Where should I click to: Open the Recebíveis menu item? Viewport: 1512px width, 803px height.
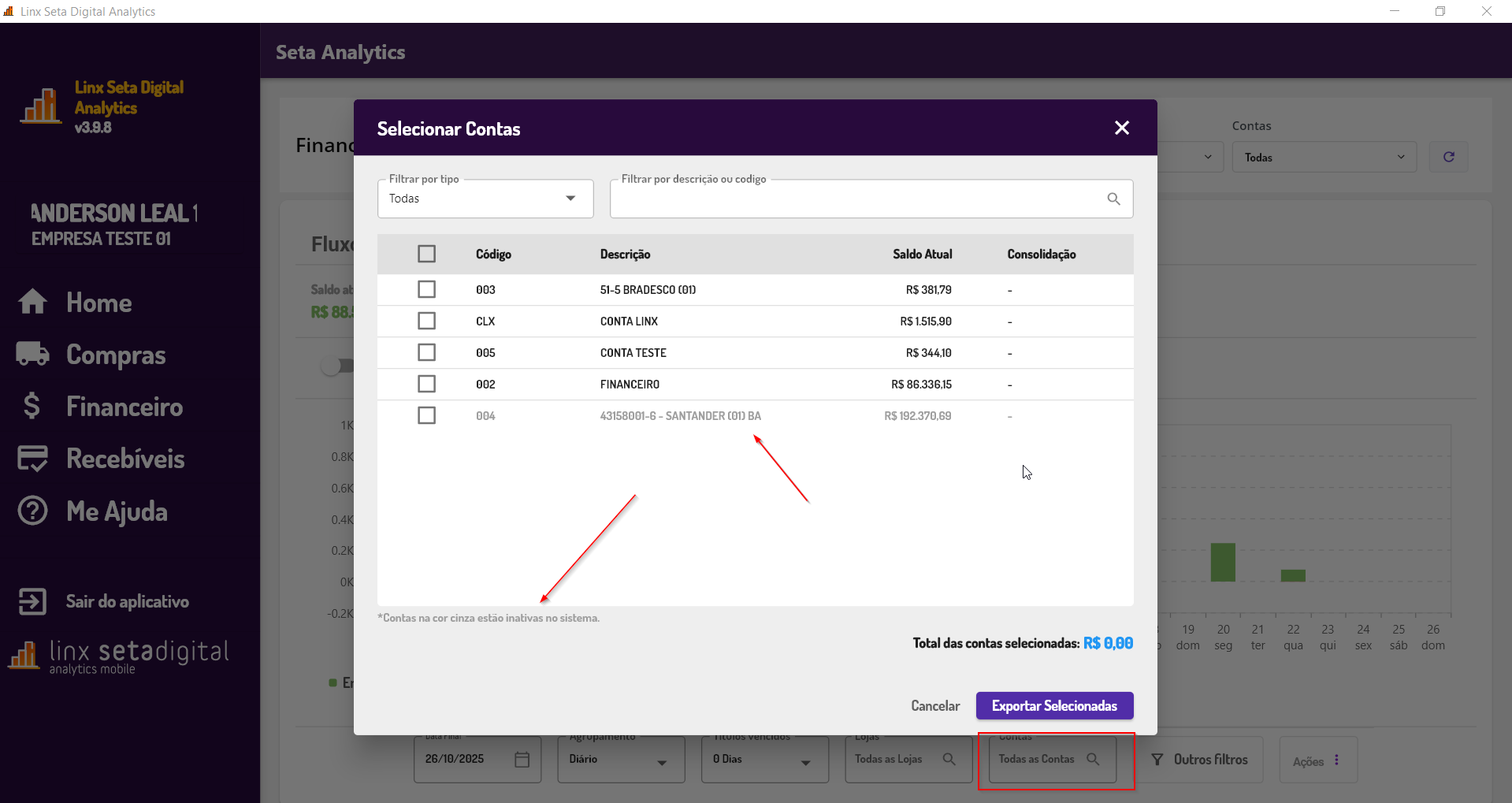point(125,459)
